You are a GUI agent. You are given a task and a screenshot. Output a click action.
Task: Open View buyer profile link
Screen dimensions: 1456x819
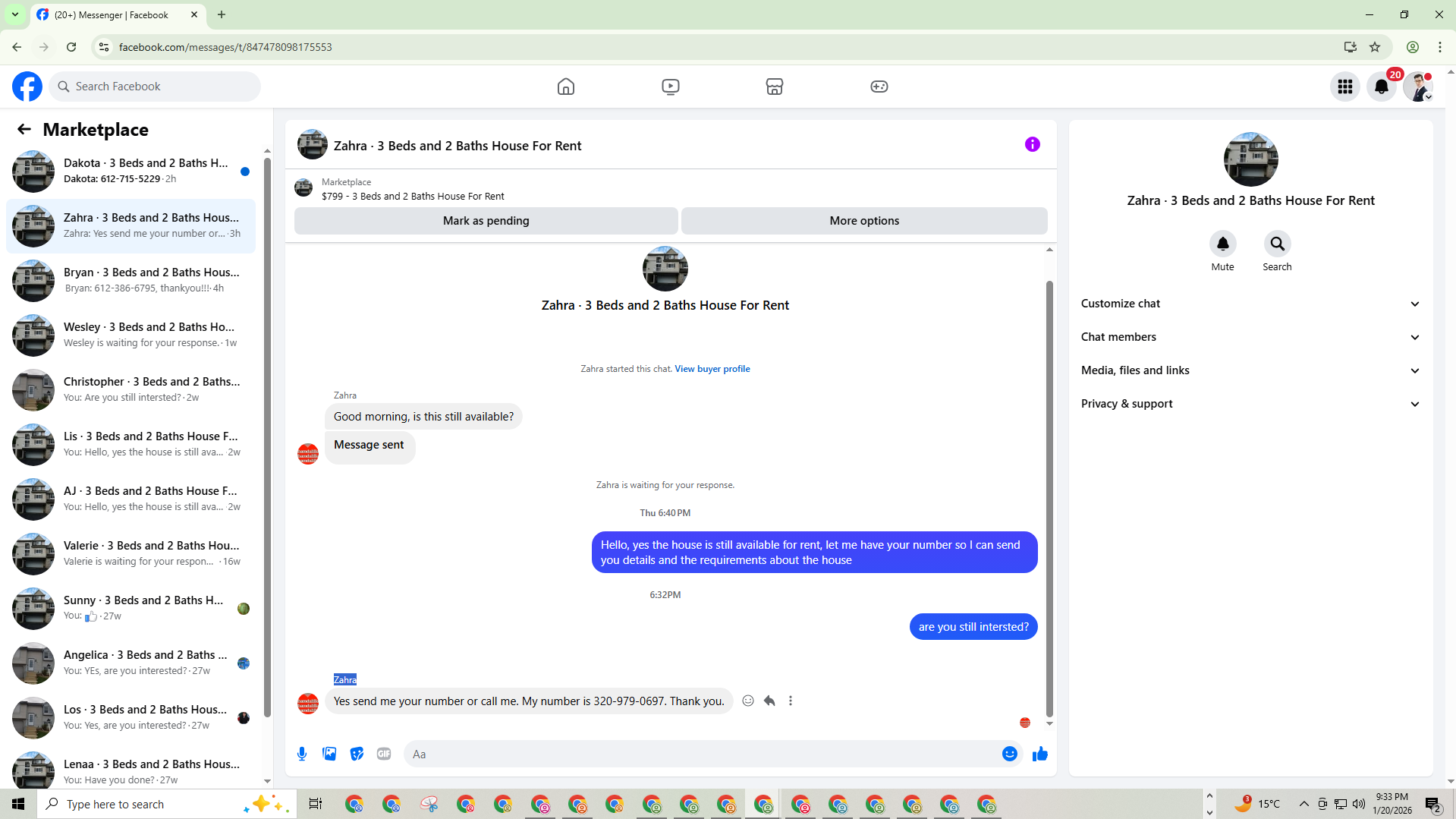tap(712, 369)
